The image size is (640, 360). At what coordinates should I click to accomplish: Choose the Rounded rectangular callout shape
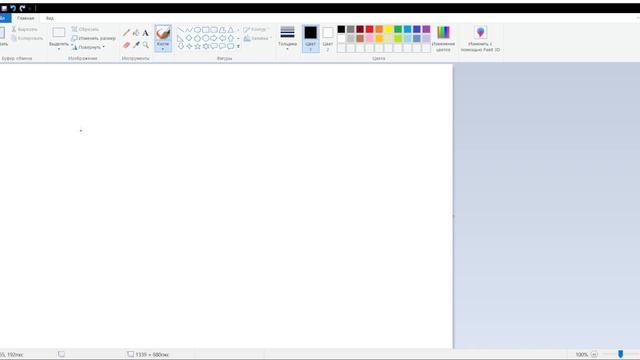[214, 46]
